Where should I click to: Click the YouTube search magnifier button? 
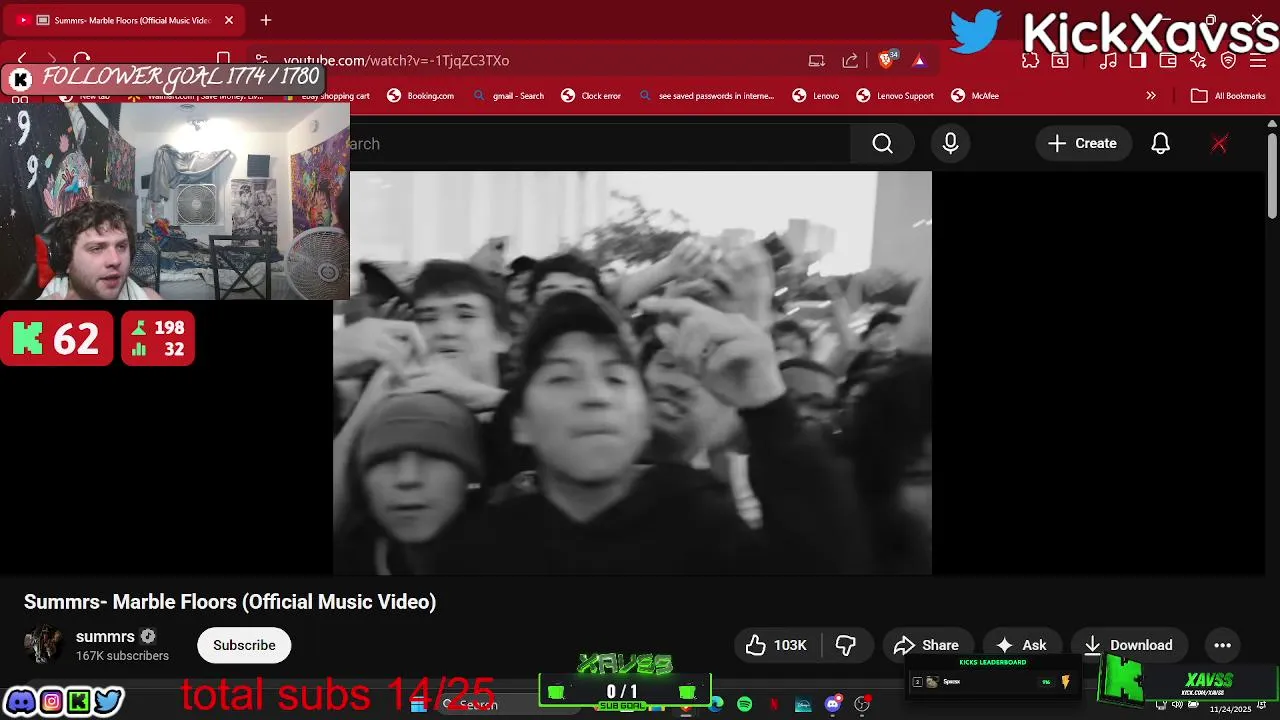pos(883,144)
